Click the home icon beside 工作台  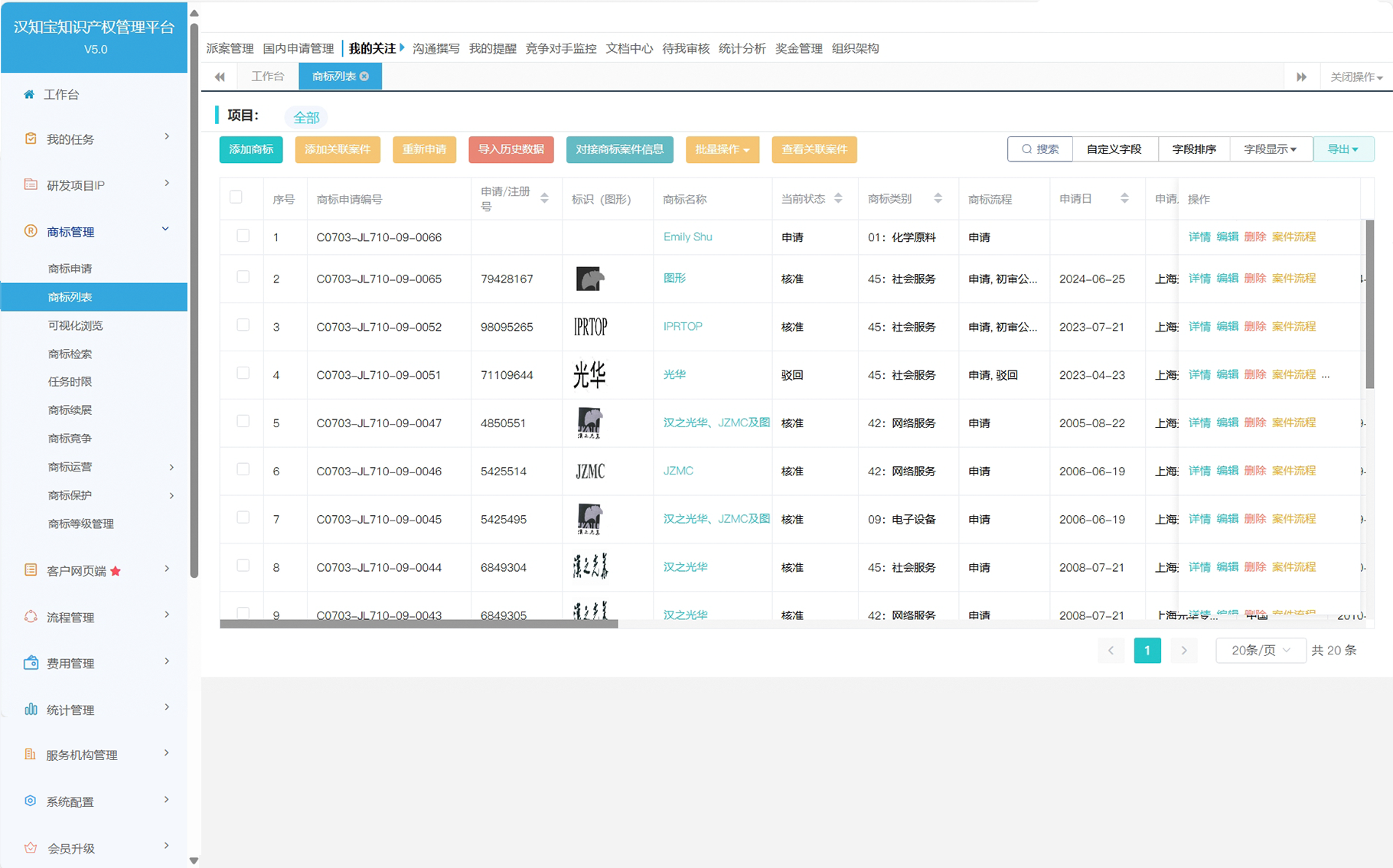[29, 94]
